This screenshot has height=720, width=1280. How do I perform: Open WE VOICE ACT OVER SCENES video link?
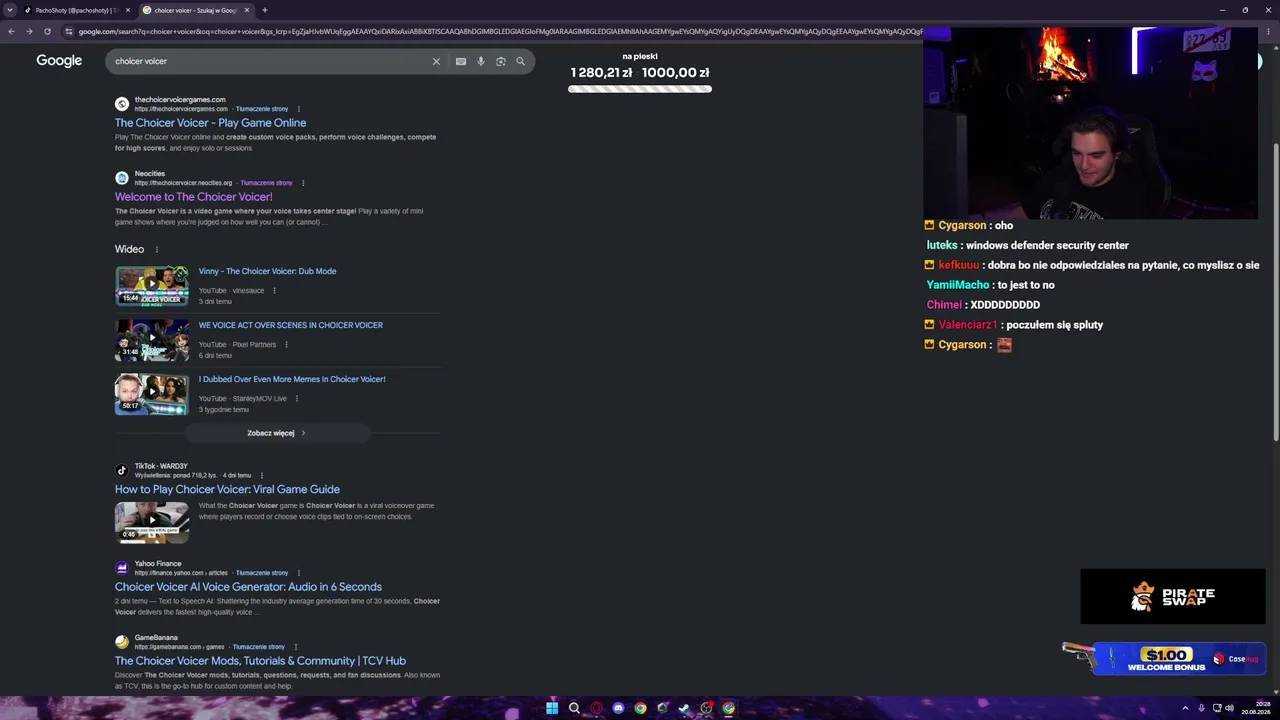(x=290, y=325)
